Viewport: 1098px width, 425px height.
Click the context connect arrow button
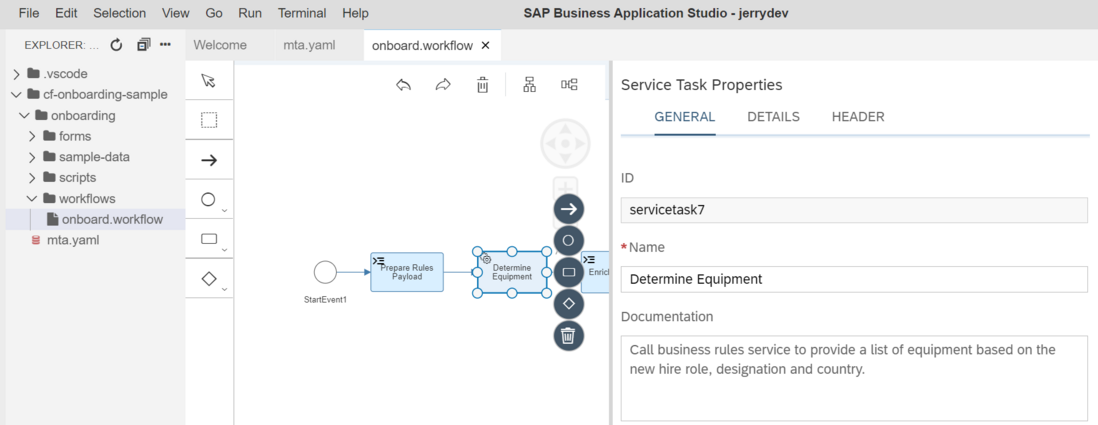click(x=569, y=209)
